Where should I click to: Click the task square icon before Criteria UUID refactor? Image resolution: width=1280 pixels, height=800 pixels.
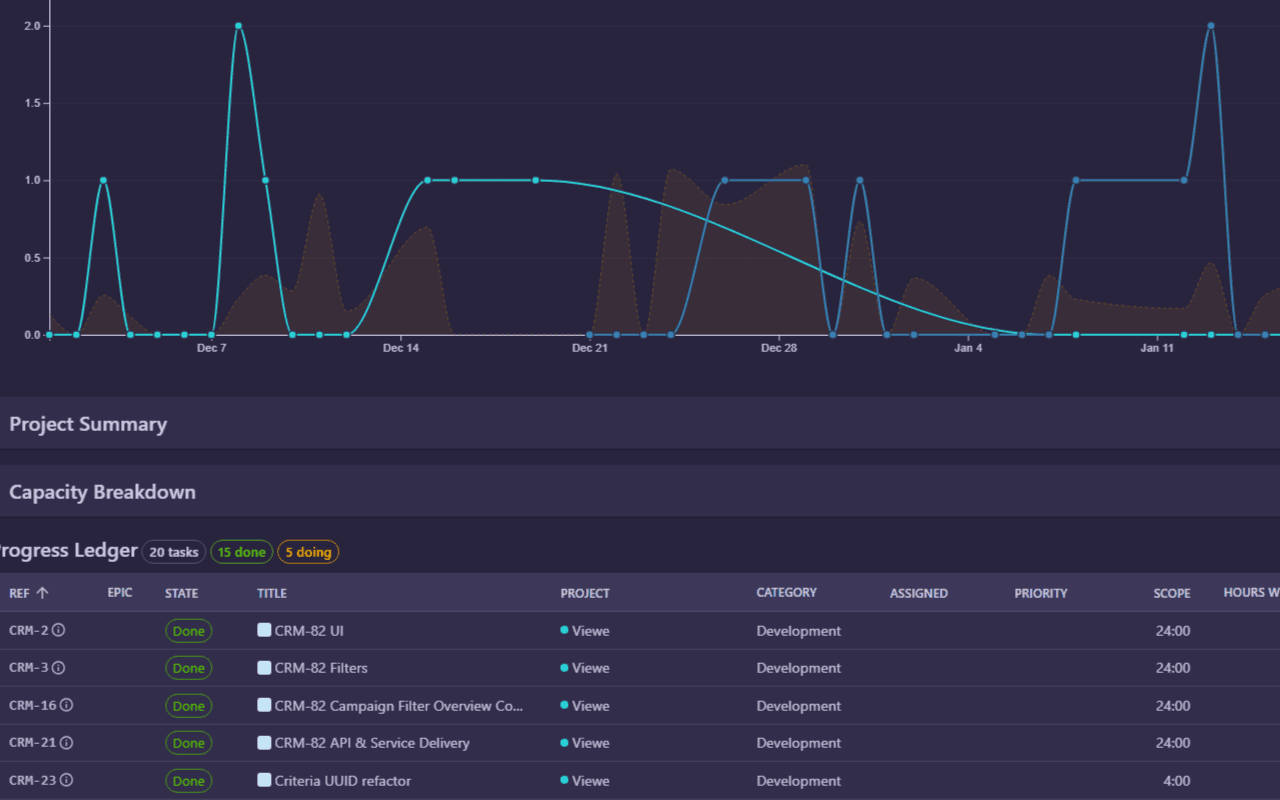pyautogui.click(x=264, y=780)
